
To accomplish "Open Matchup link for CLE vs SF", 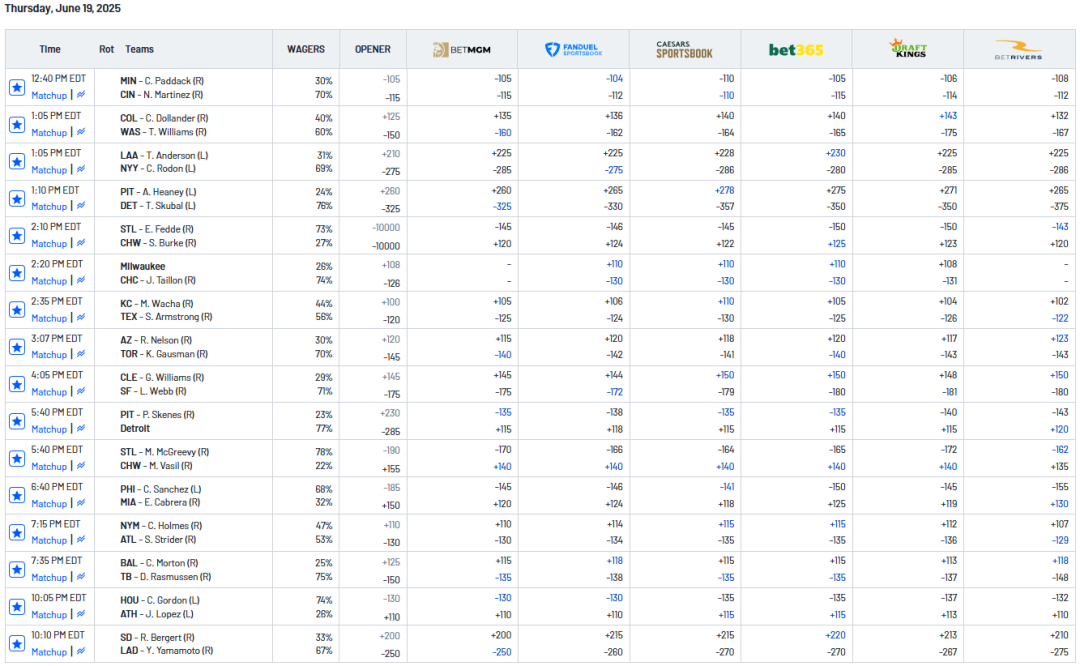I will click(x=49, y=392).
